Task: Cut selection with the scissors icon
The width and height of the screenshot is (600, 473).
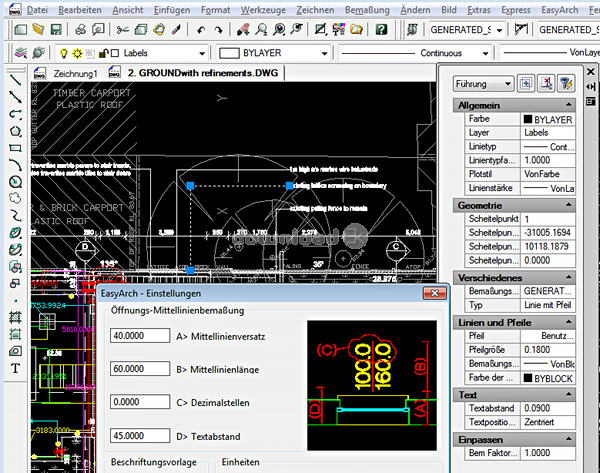Action: tap(122, 29)
